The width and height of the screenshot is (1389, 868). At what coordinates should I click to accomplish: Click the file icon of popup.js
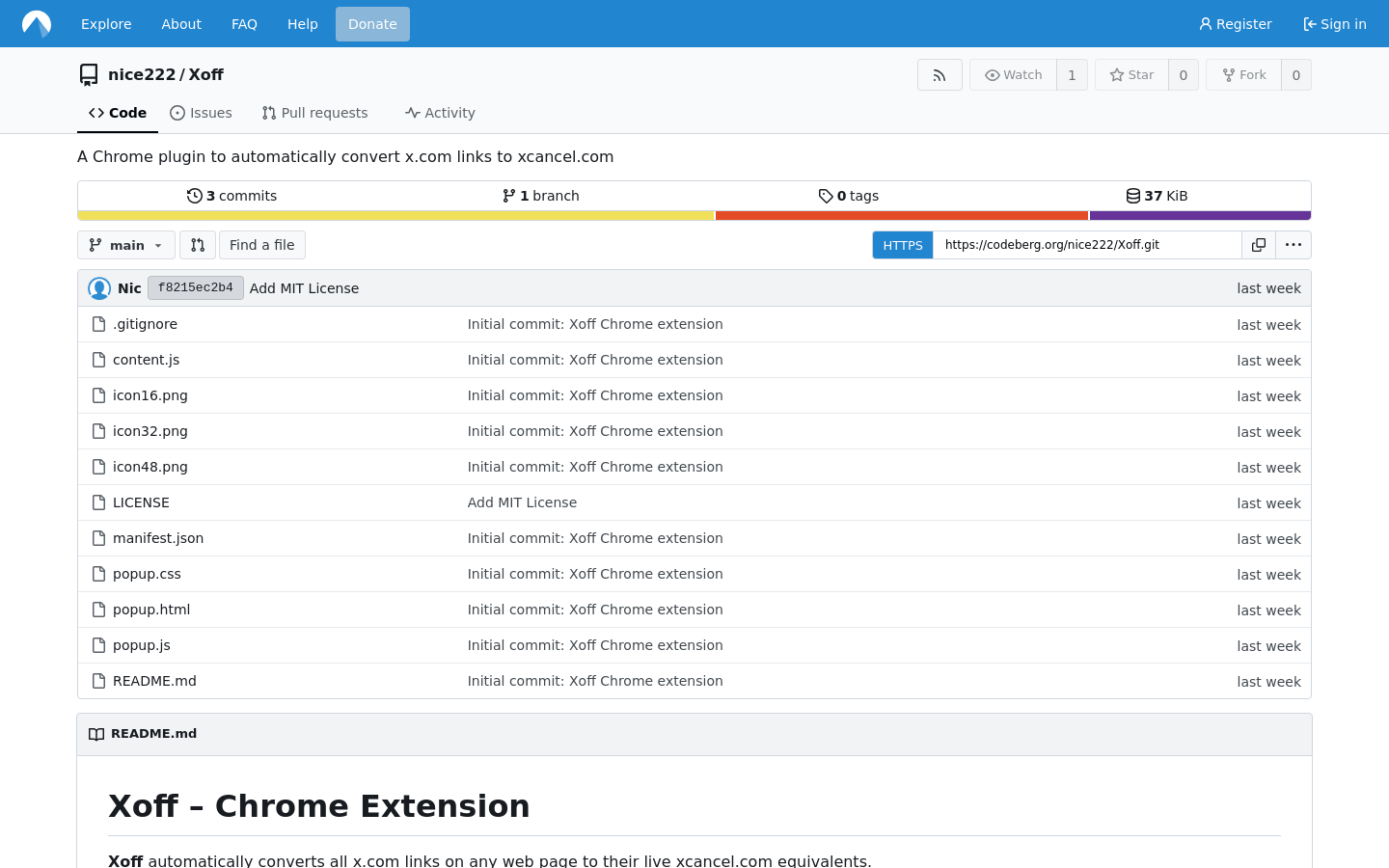[98, 645]
